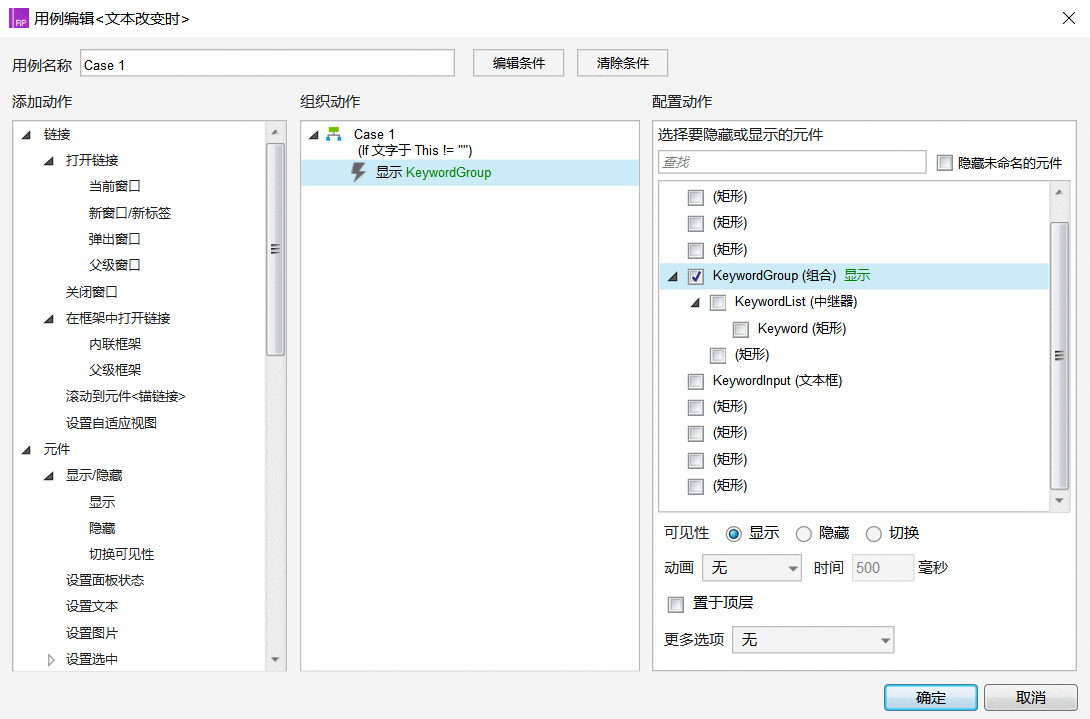Collapse the 打开链接 group
The height and width of the screenshot is (719, 1090).
[x=49, y=161]
